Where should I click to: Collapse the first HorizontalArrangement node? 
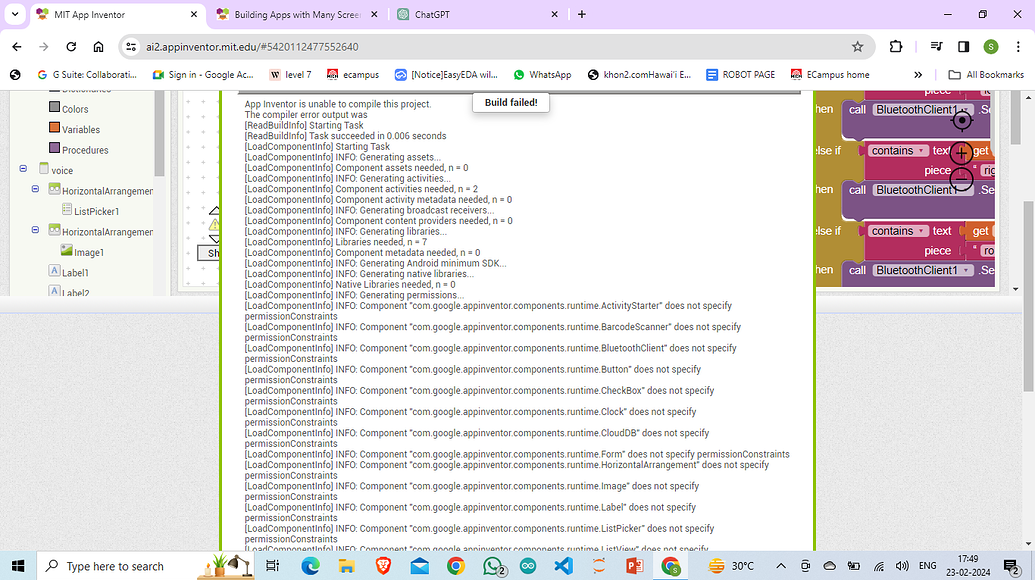point(36,189)
